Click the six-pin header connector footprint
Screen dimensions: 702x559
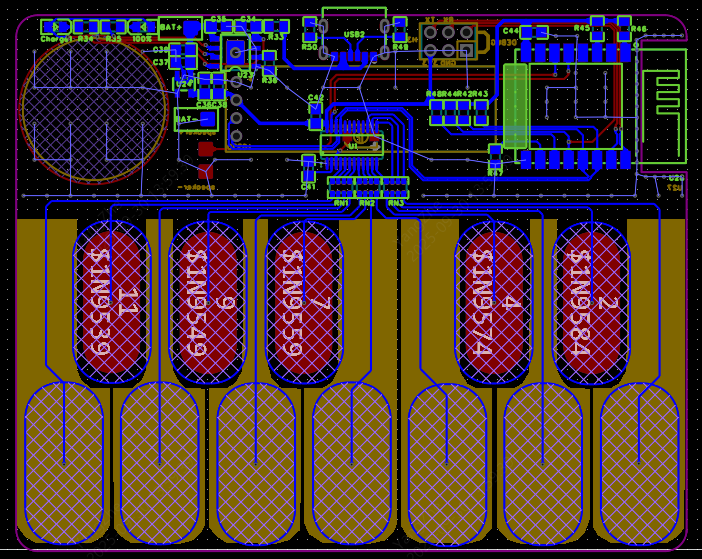coord(448,41)
